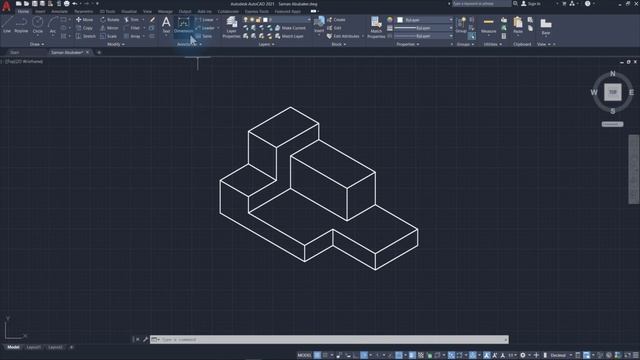Image resolution: width=640 pixels, height=360 pixels.
Task: Expand the Utilities panel
Action: click(x=493, y=44)
